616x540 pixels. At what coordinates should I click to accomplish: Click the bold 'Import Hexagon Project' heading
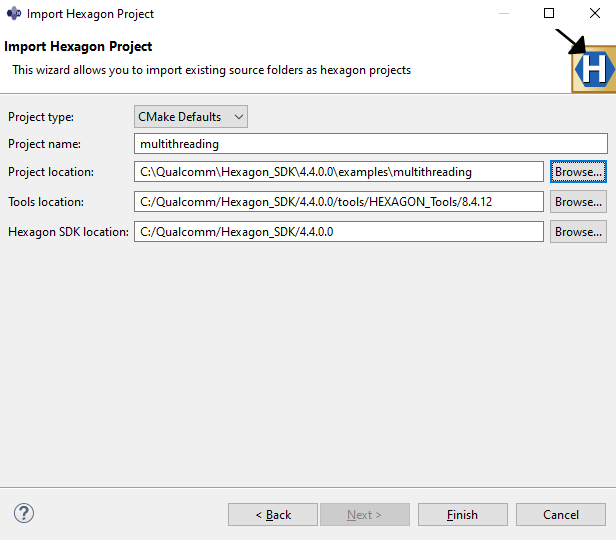tap(78, 46)
